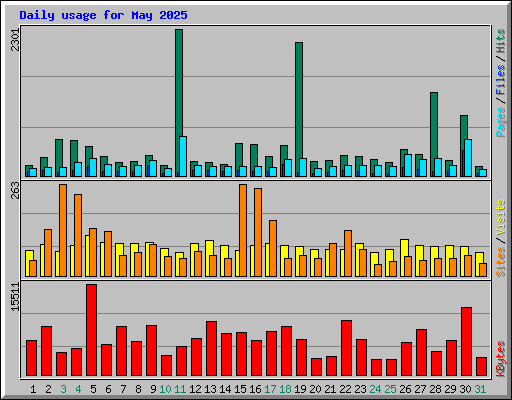
Task: Click day label 22 on the x-axis
Action: (345, 389)
